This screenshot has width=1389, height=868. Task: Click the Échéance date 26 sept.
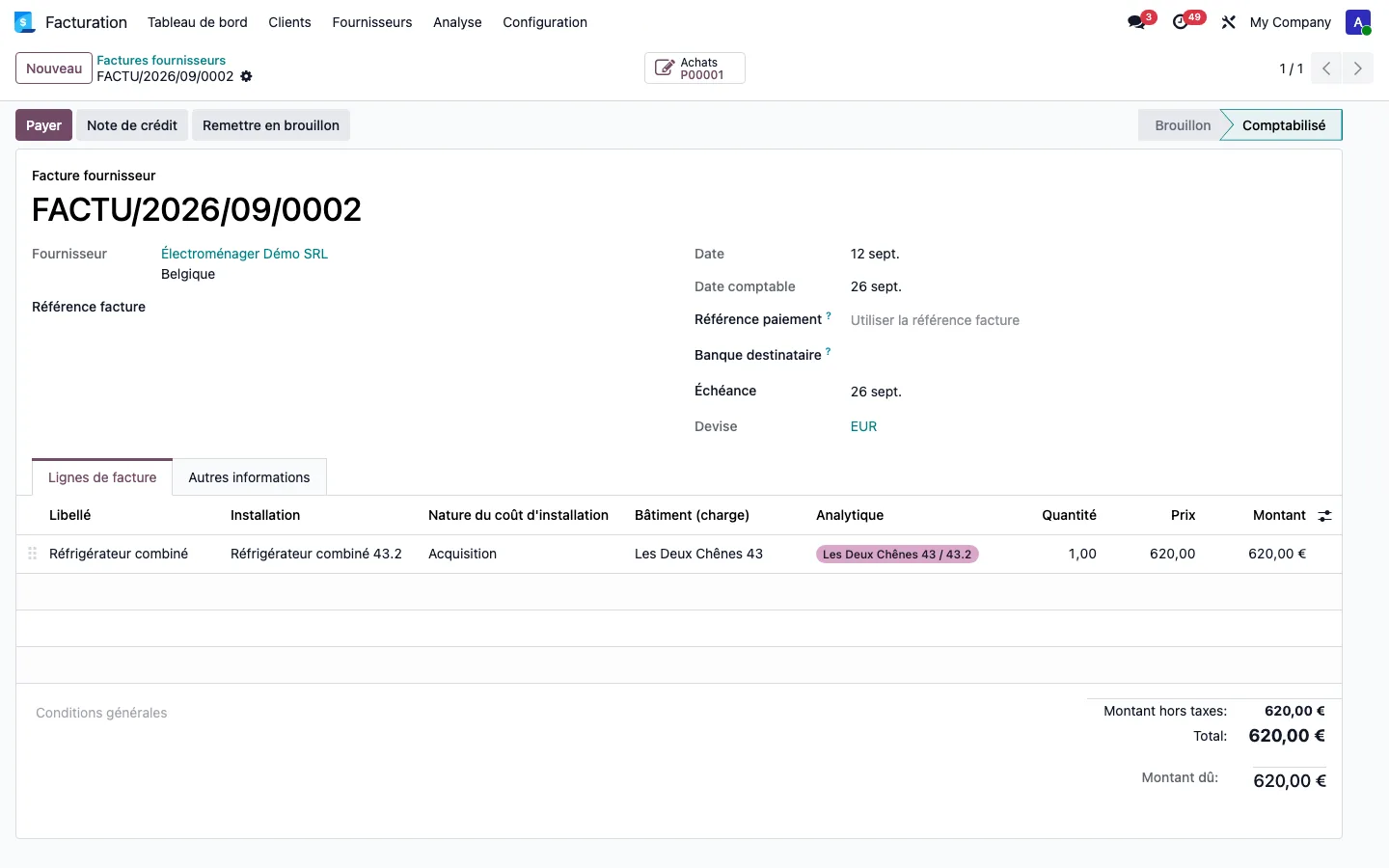pos(876,392)
